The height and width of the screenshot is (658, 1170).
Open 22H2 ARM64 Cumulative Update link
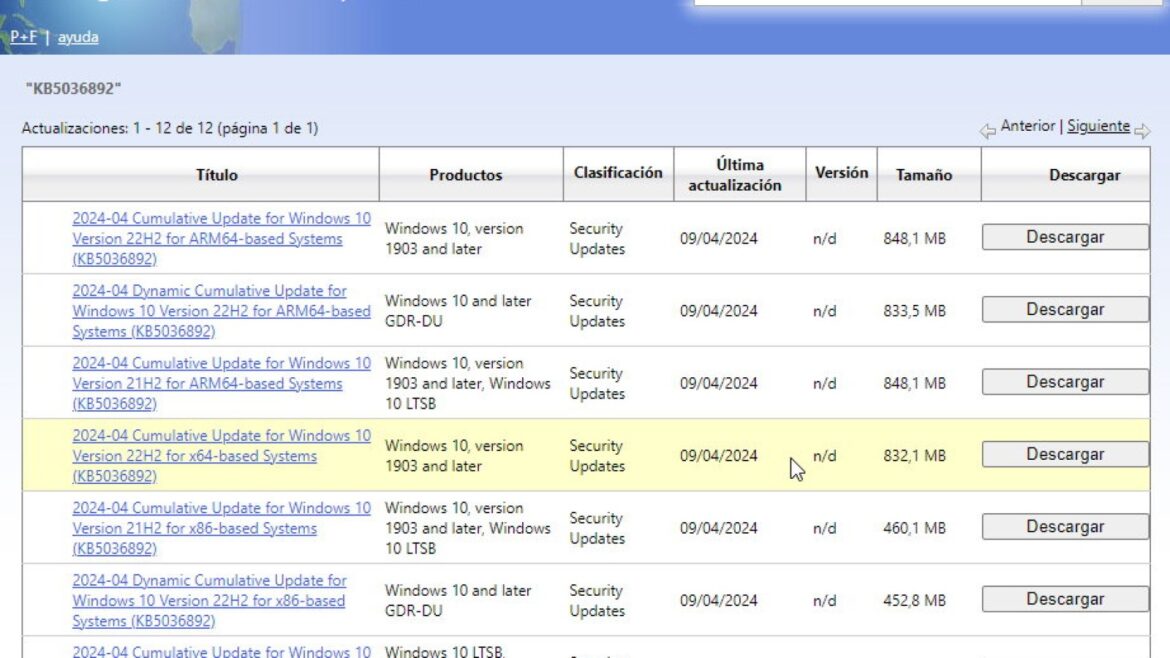[221, 239]
